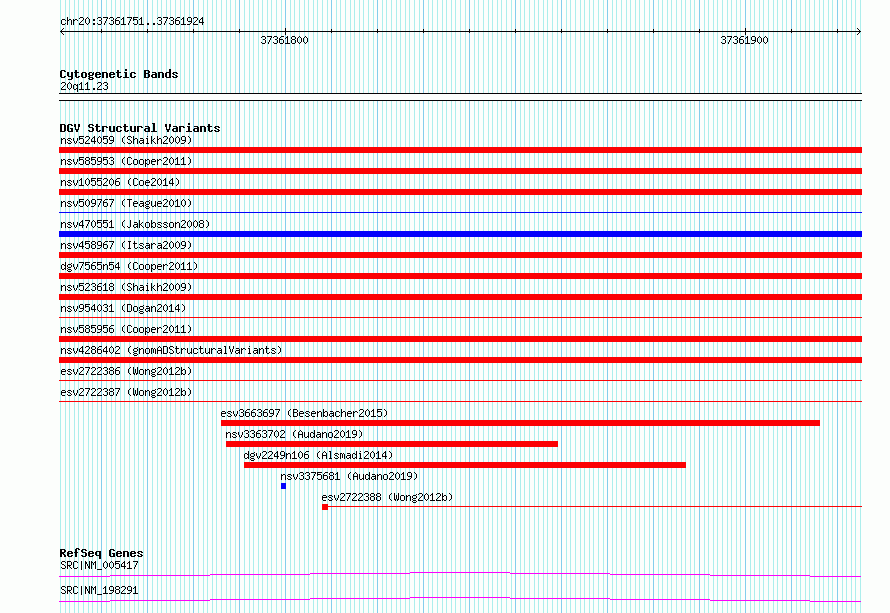Screen dimensions: 890x613
Task: Select the red bar for esv3663697
Action: (520, 423)
